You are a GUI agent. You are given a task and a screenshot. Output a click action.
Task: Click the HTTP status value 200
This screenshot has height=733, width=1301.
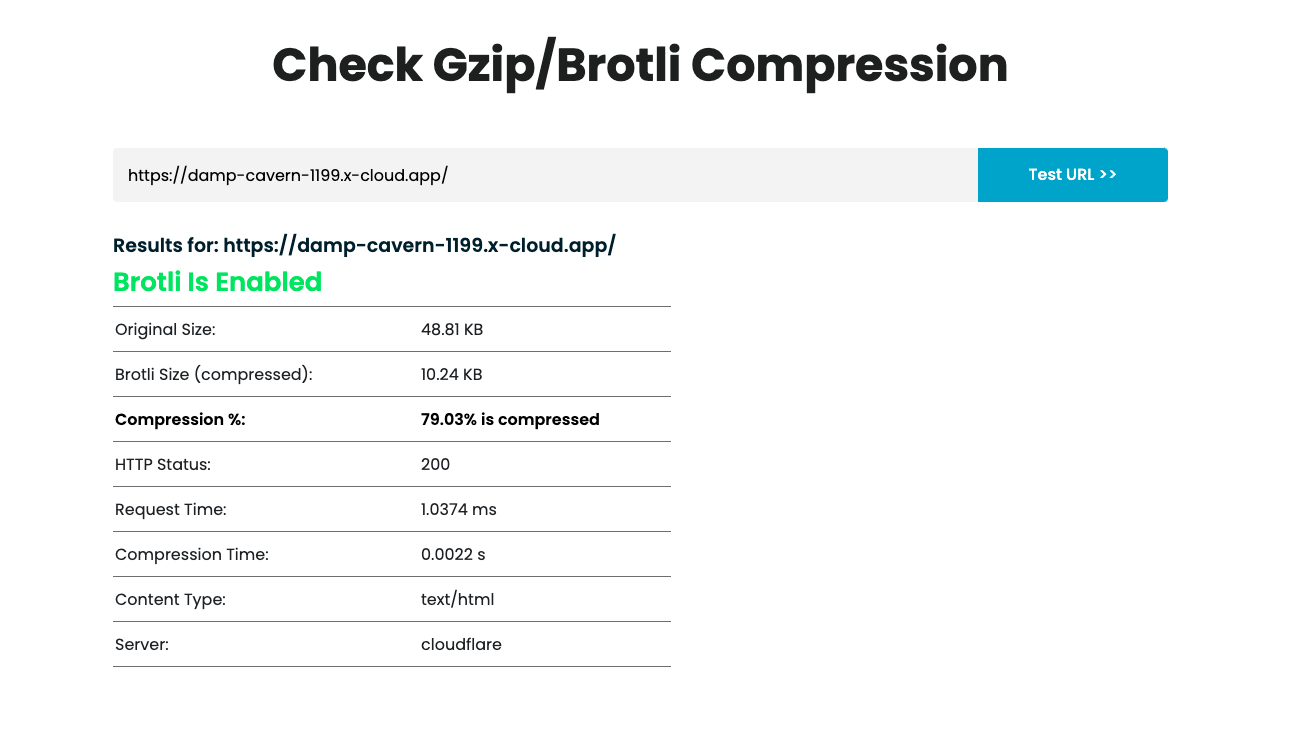coord(435,464)
